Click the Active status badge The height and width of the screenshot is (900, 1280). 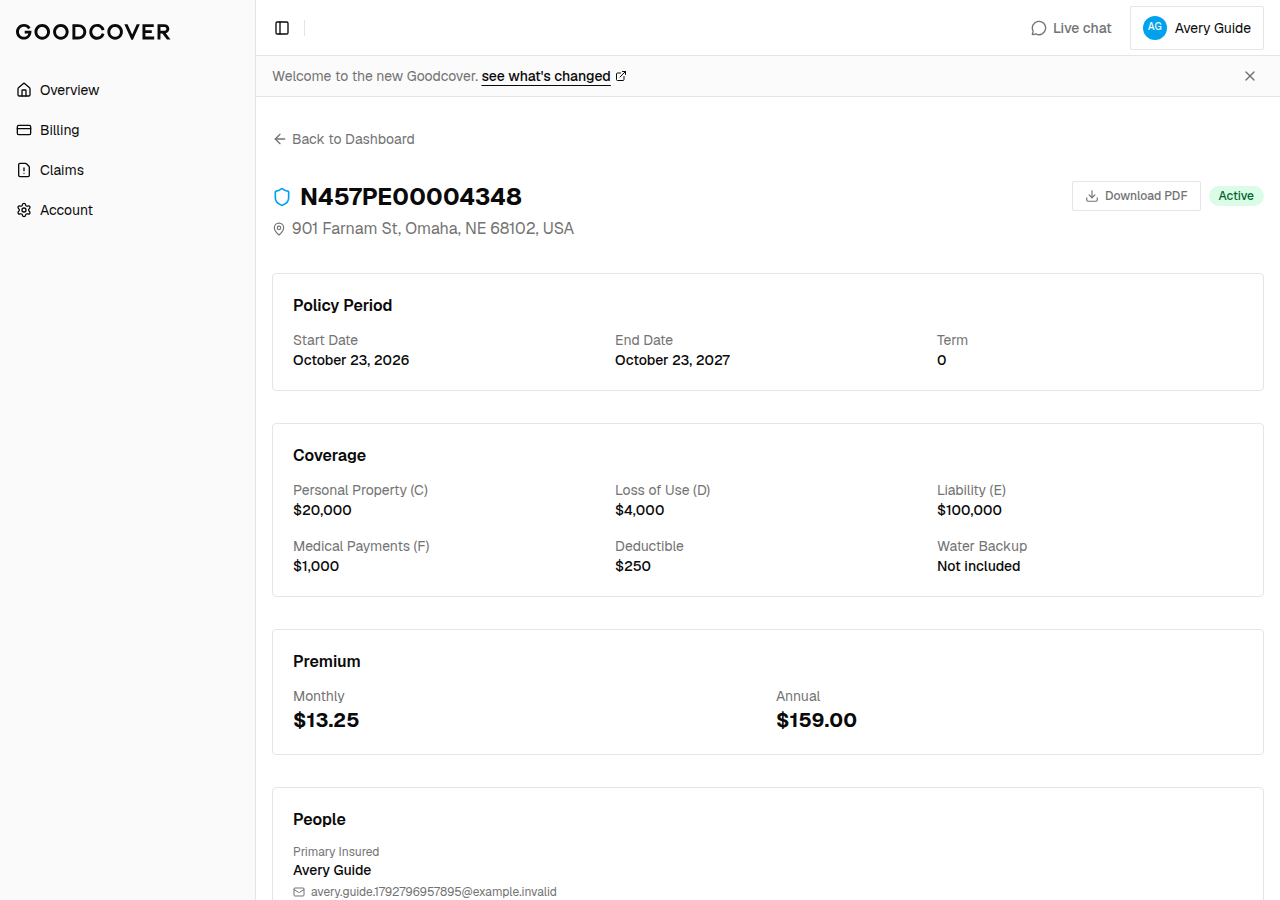click(1236, 196)
